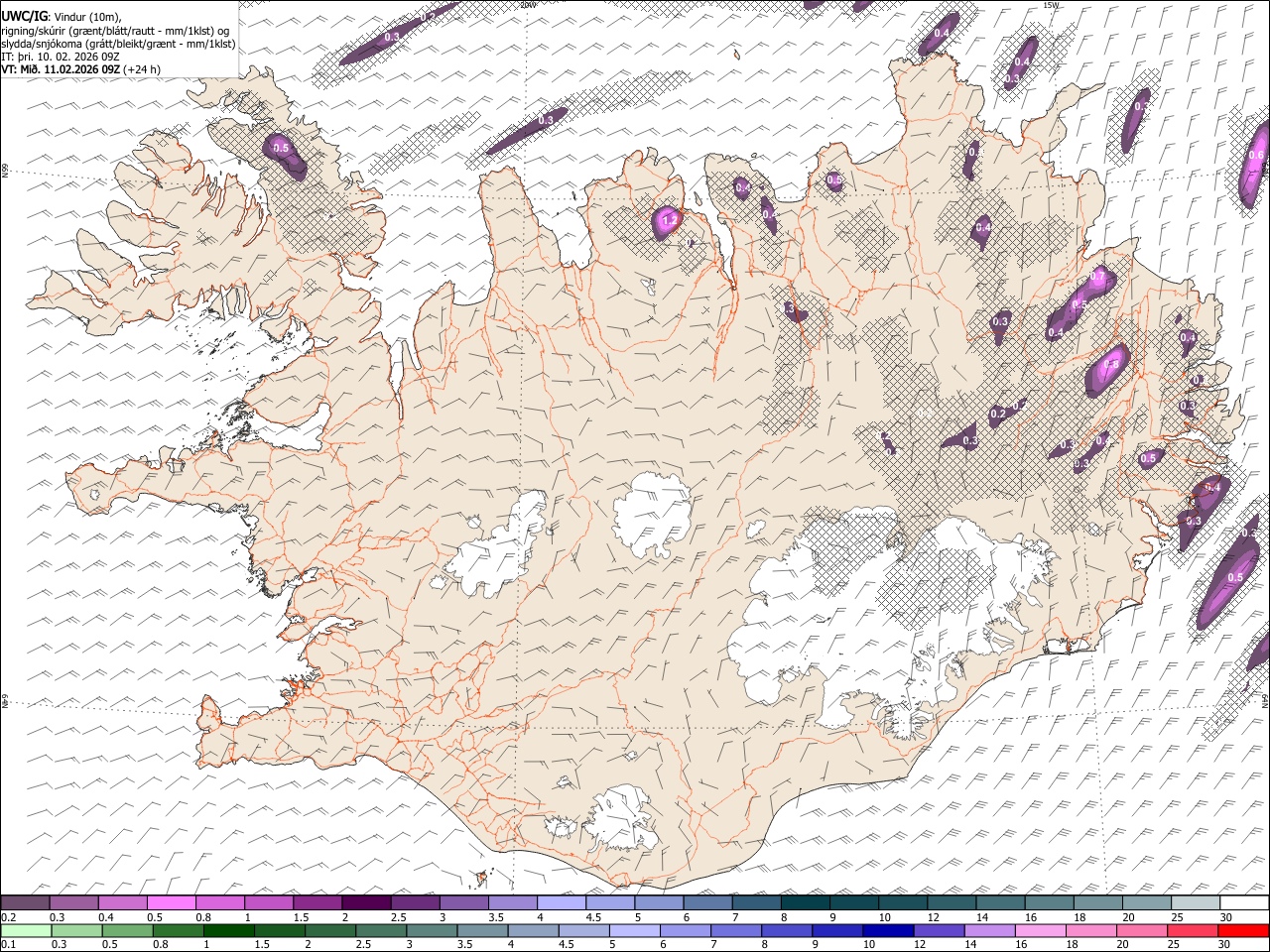Select the light grey 25 swatch on the upper scale
The width and height of the screenshot is (1270, 952).
coord(1195,902)
